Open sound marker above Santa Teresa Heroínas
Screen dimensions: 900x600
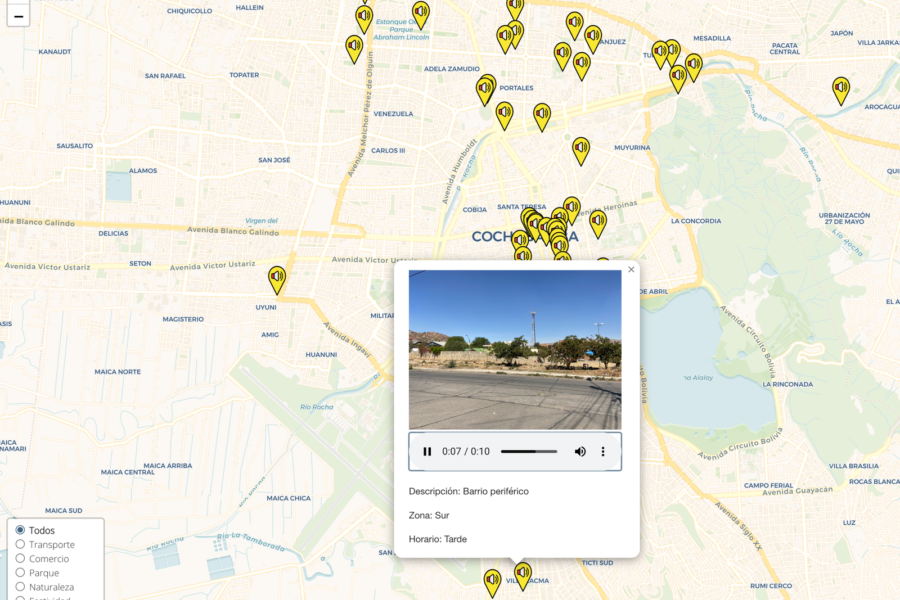[x=572, y=210]
